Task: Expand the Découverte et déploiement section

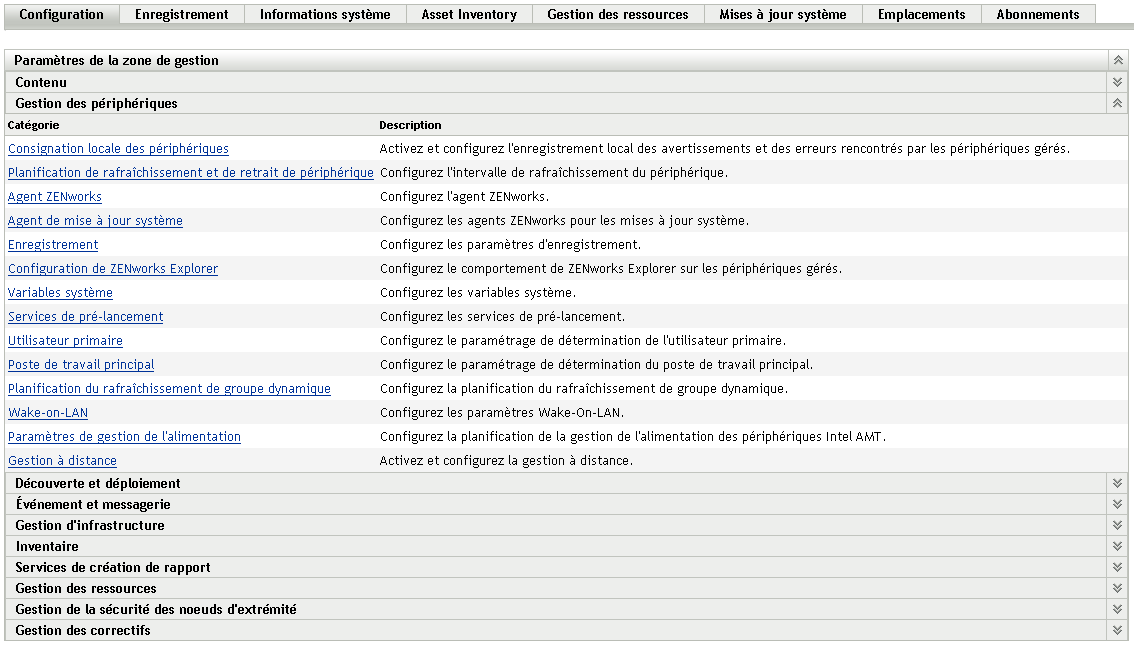Action: (1115, 483)
